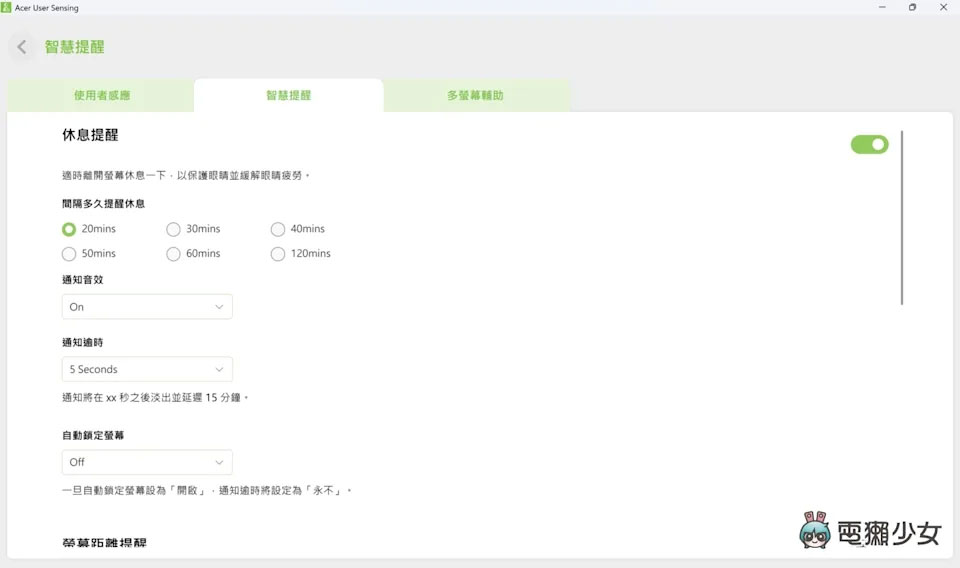Switch to the 多螢幕輔助 tab
This screenshot has height=568, width=960.
(x=475, y=96)
